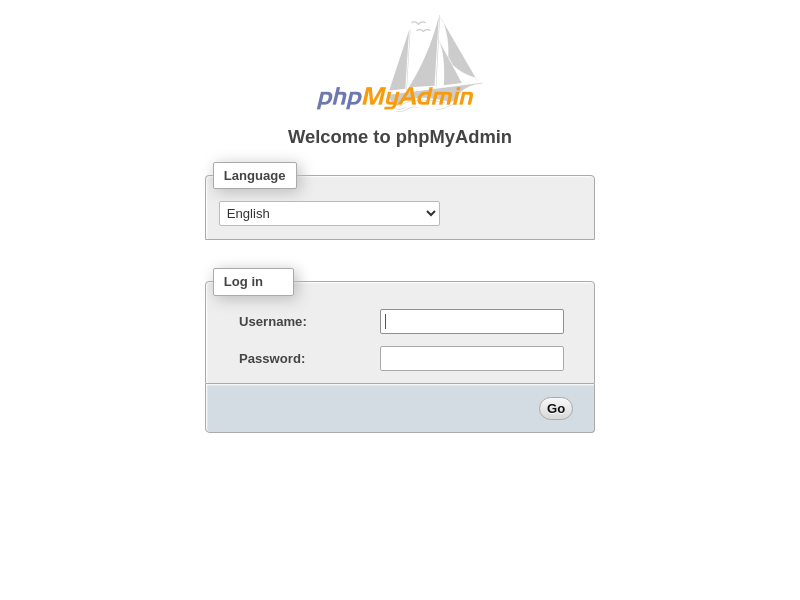This screenshot has width=800, height=600.
Task: Click the "Log in" section legend
Action: pos(243,282)
